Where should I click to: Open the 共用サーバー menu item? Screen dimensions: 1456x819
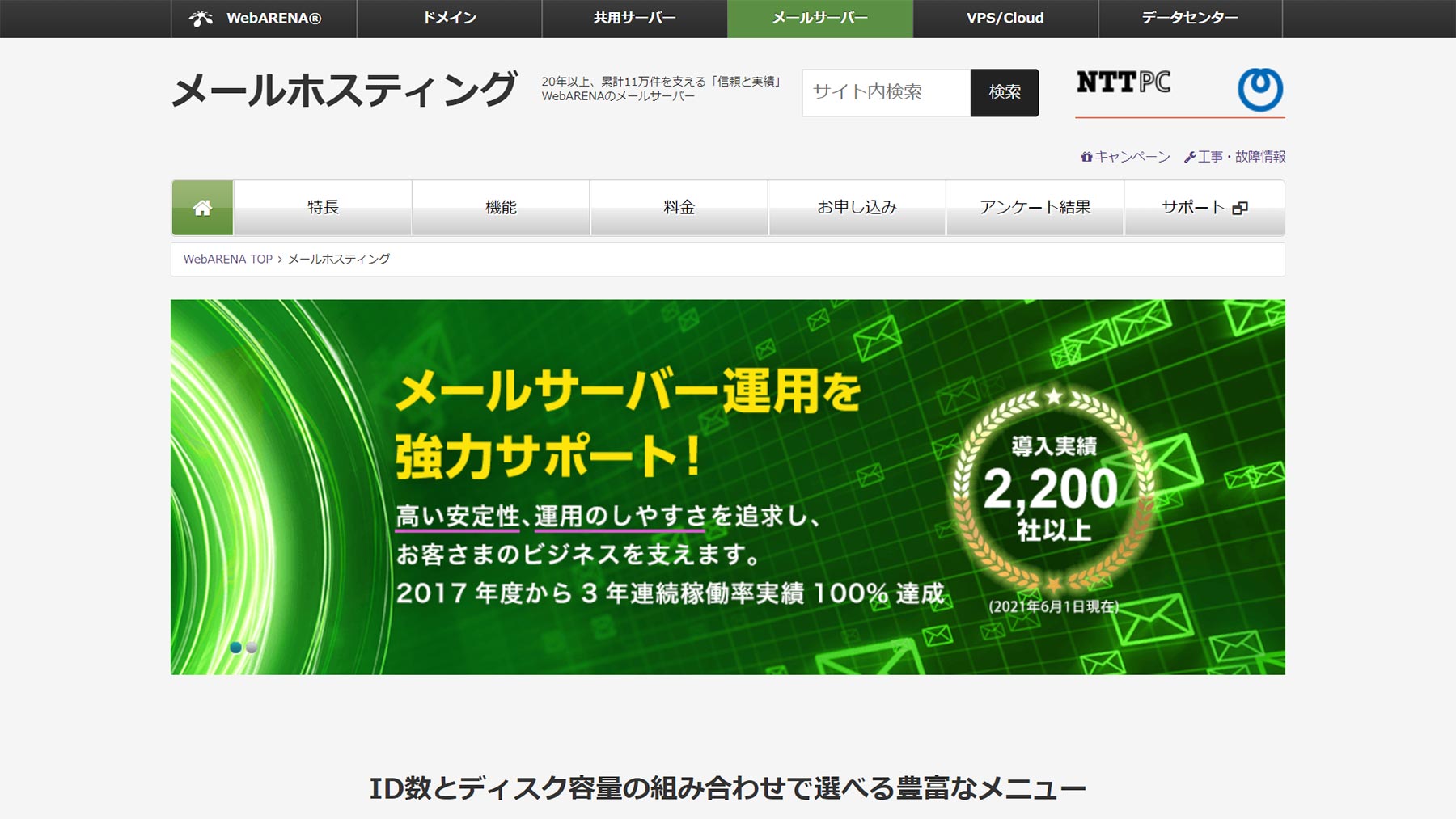click(x=635, y=16)
